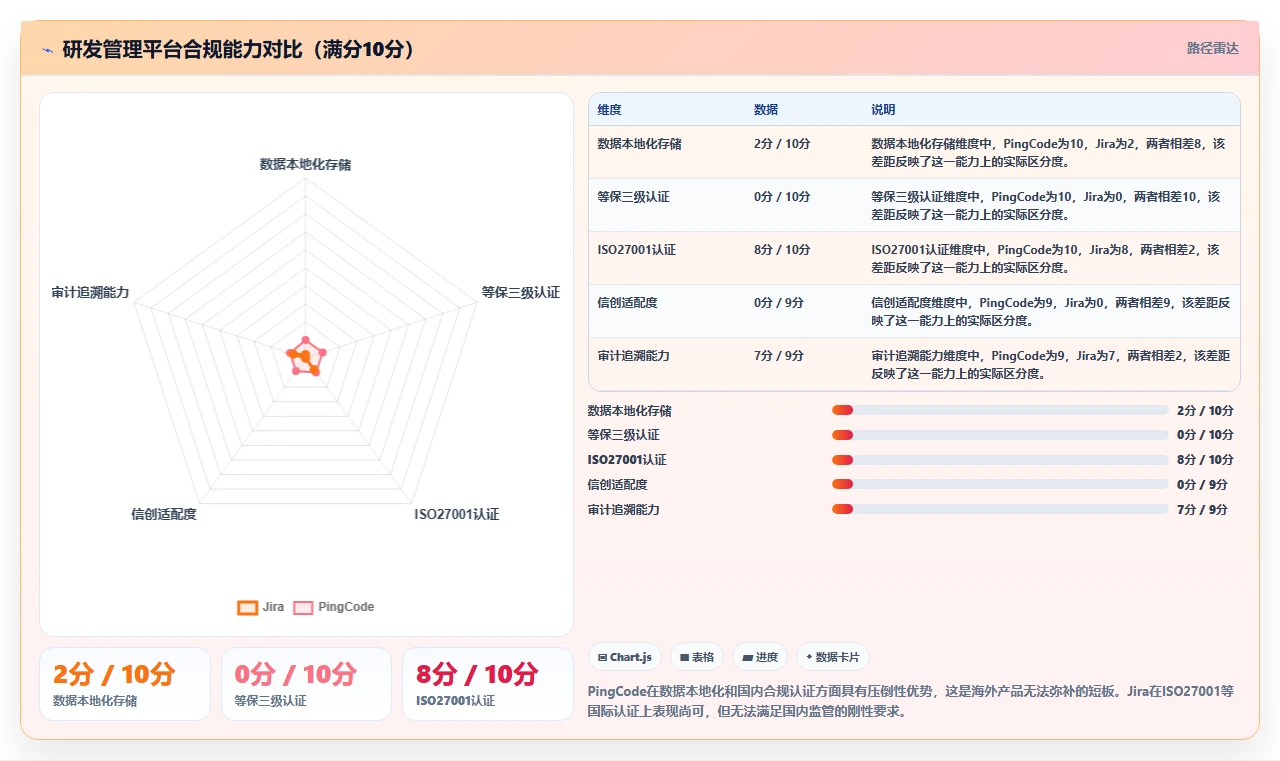Click the 信创适配度 progress bar
Screen dimensions: 1280x761
coord(1000,484)
